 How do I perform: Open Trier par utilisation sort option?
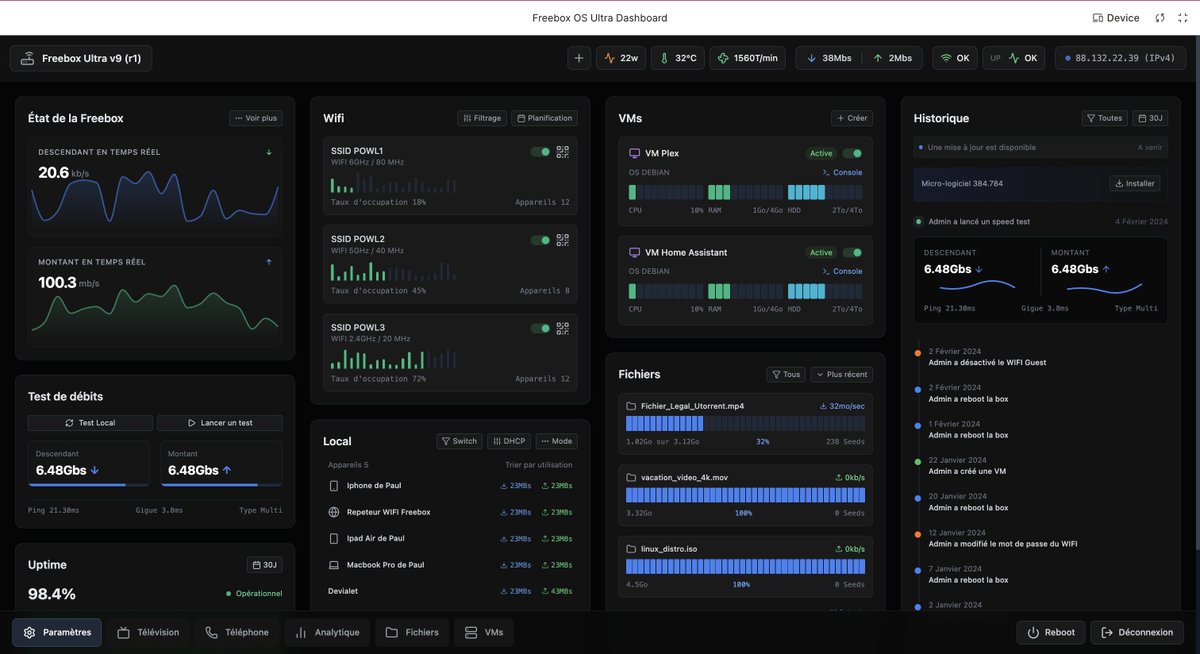(x=539, y=465)
